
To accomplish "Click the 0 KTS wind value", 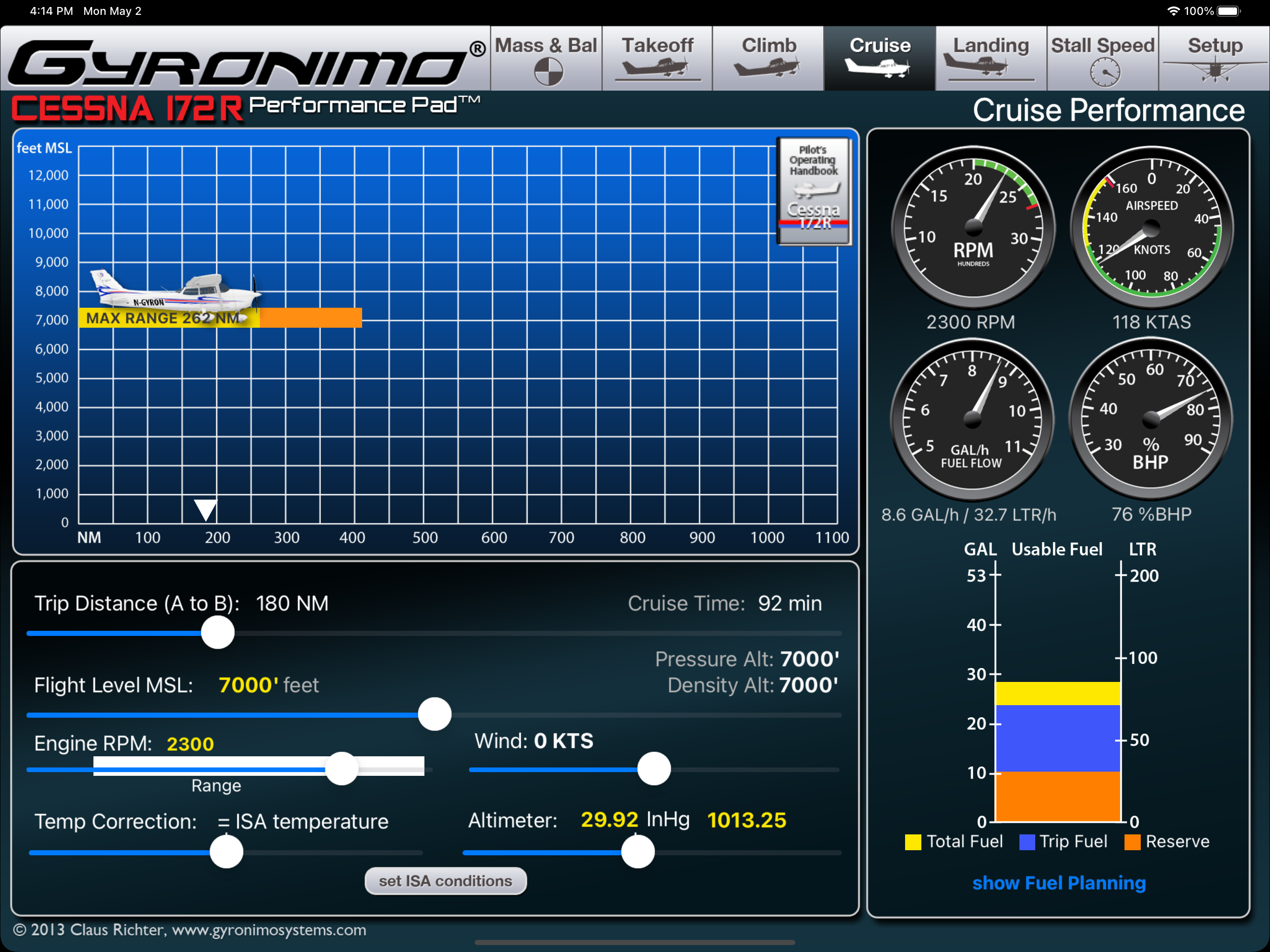I will 563,740.
